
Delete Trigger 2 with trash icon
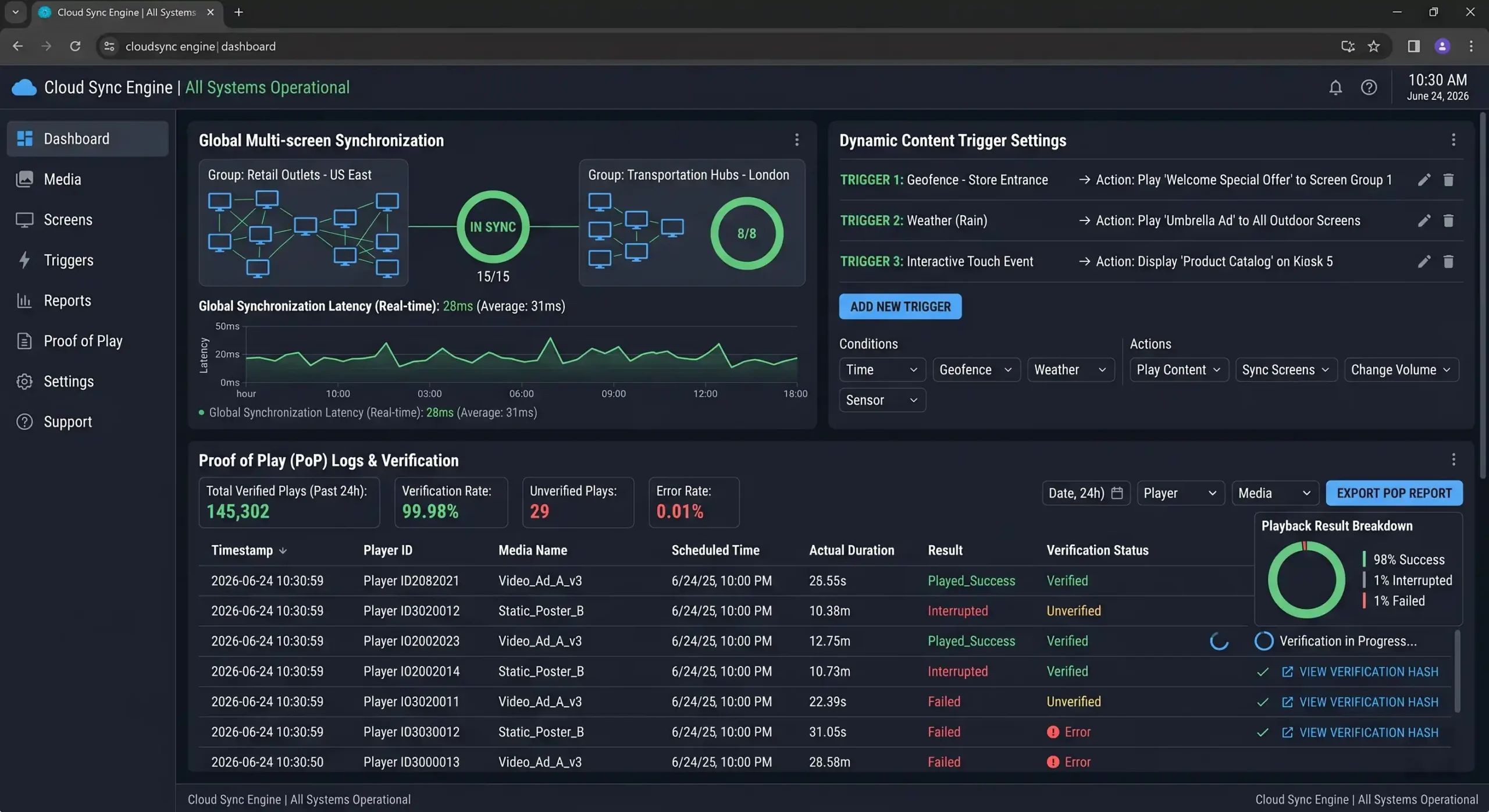[1448, 221]
